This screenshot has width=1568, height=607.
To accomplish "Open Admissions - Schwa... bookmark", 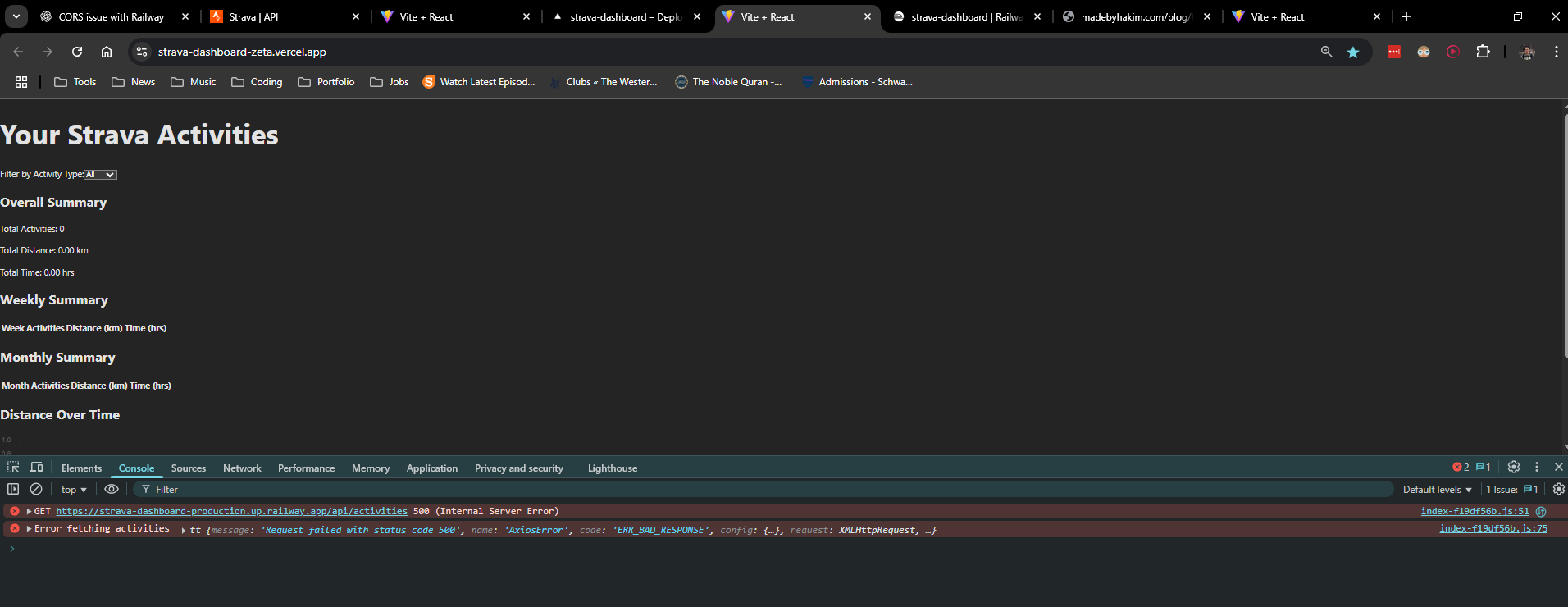I will tap(857, 82).
